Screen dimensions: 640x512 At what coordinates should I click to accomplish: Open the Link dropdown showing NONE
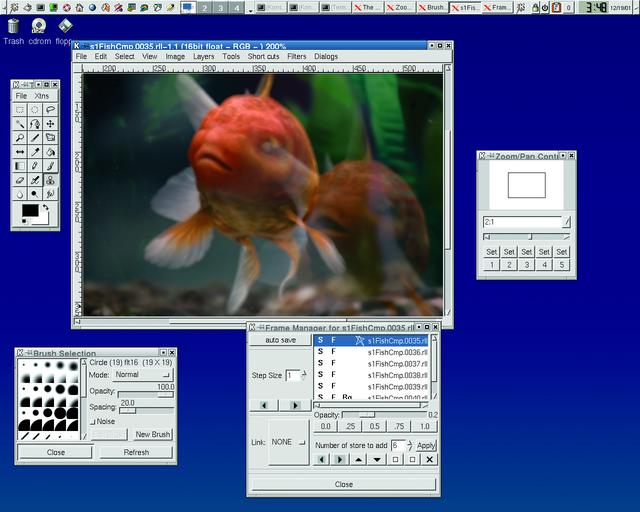coord(288,441)
